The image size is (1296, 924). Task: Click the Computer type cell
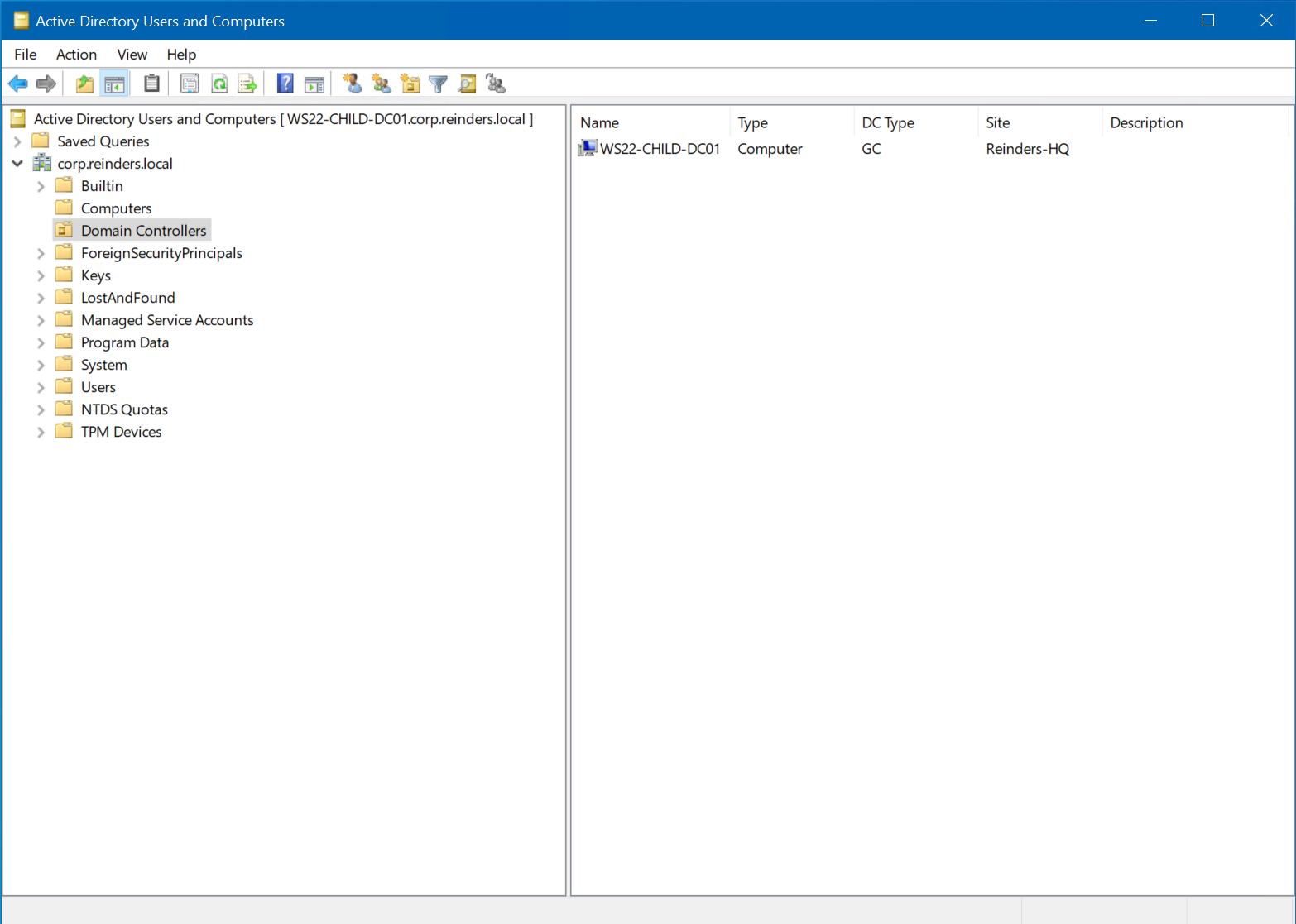point(770,149)
